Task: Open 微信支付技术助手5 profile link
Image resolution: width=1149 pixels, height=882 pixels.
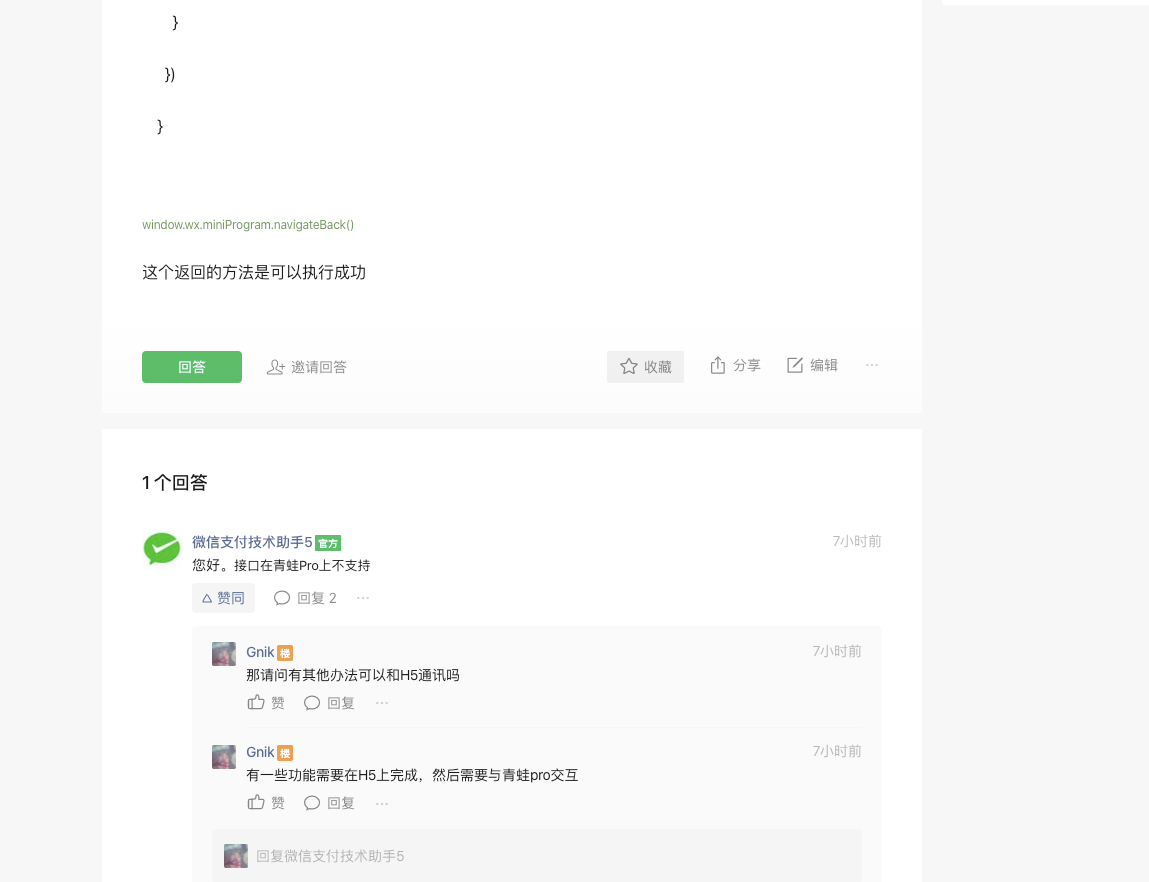Action: (252, 542)
